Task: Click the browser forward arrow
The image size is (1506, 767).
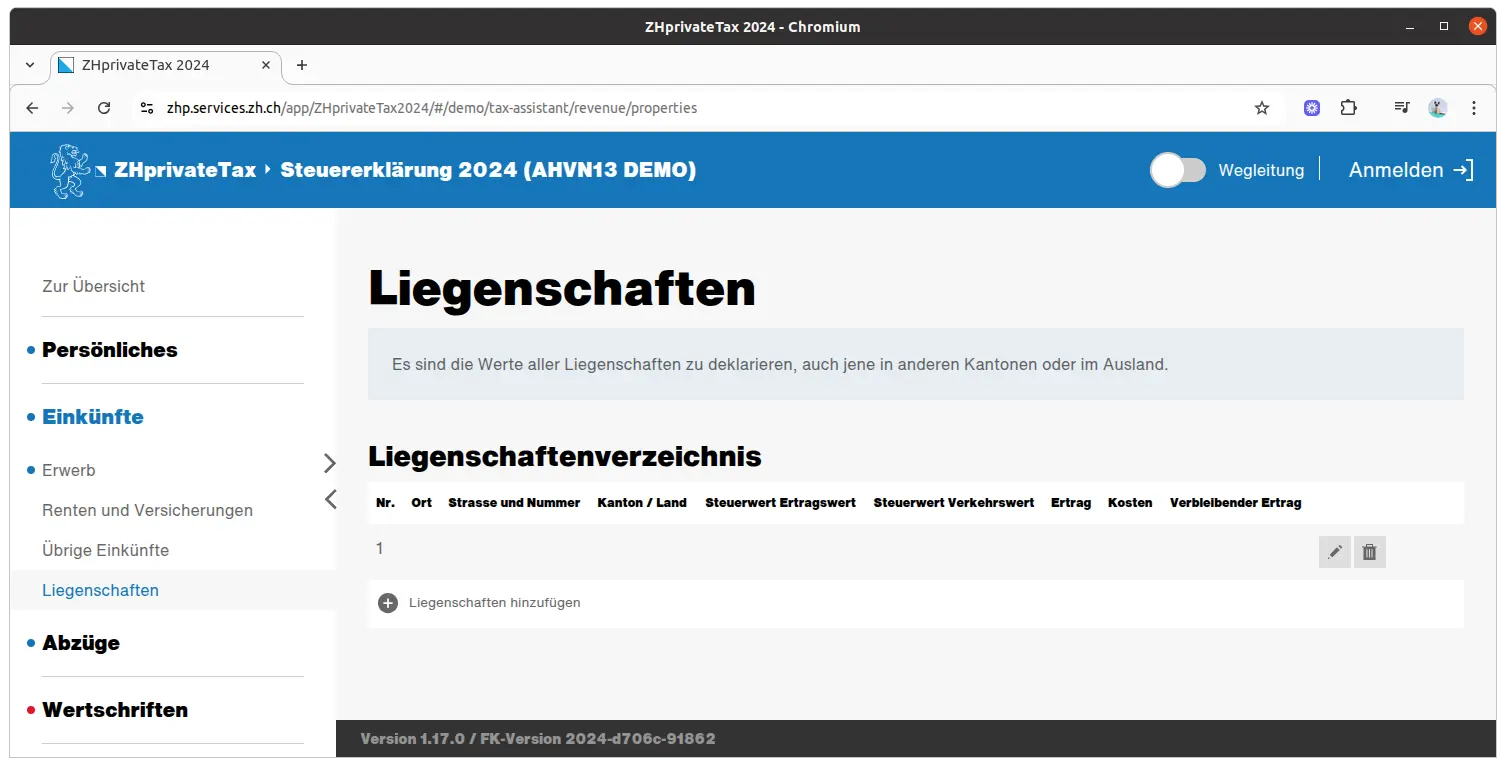Action: pyautogui.click(x=68, y=108)
